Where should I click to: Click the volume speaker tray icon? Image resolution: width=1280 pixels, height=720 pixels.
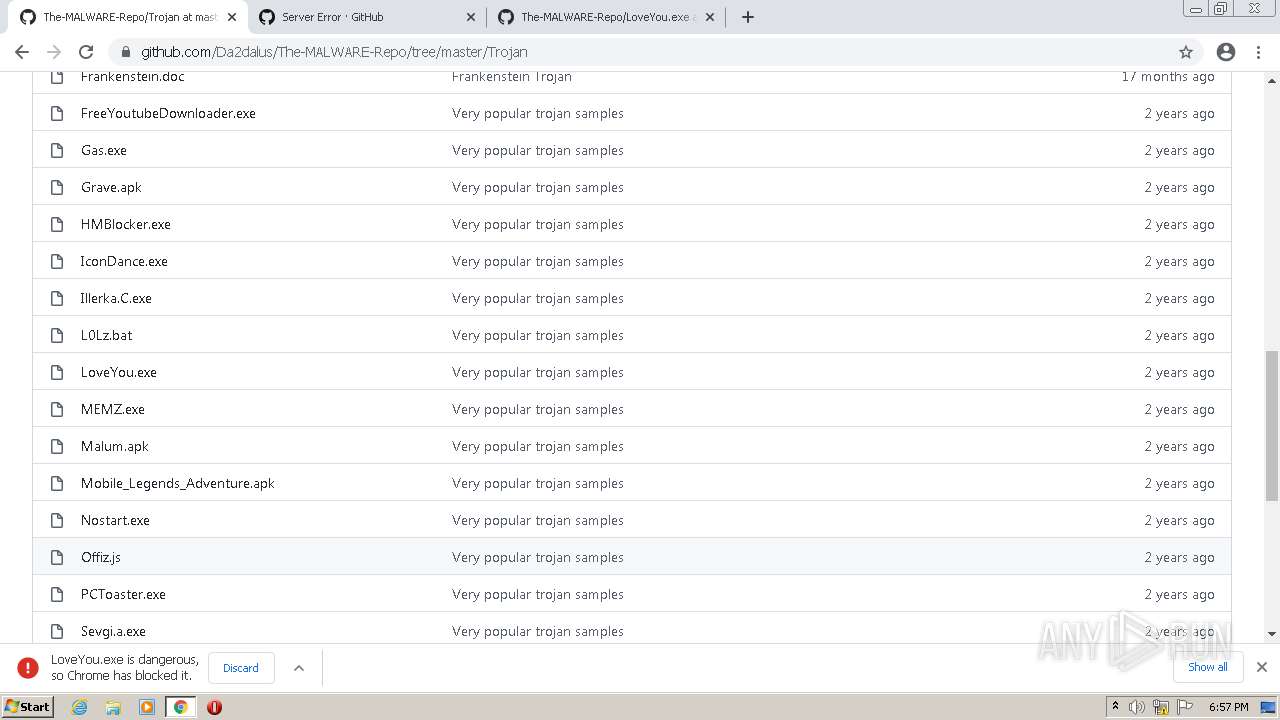click(x=1137, y=707)
